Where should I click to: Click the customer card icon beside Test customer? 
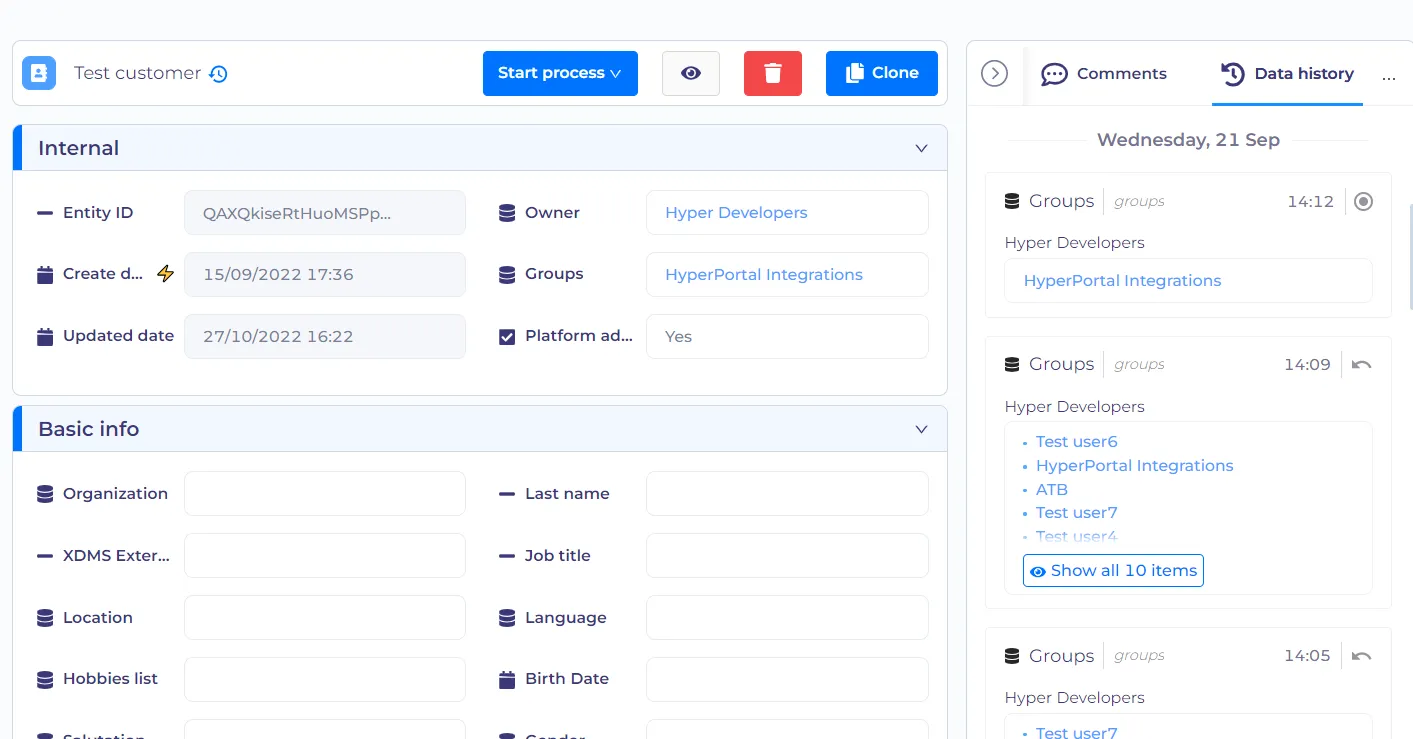point(39,73)
